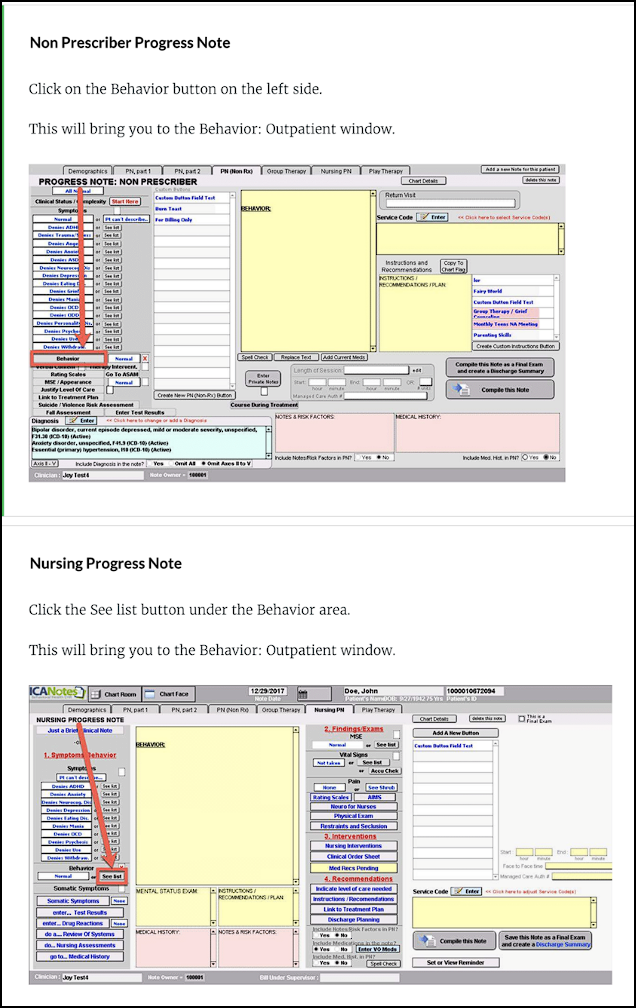
Task: Click Enter Private Notes button
Action: [x=264, y=379]
